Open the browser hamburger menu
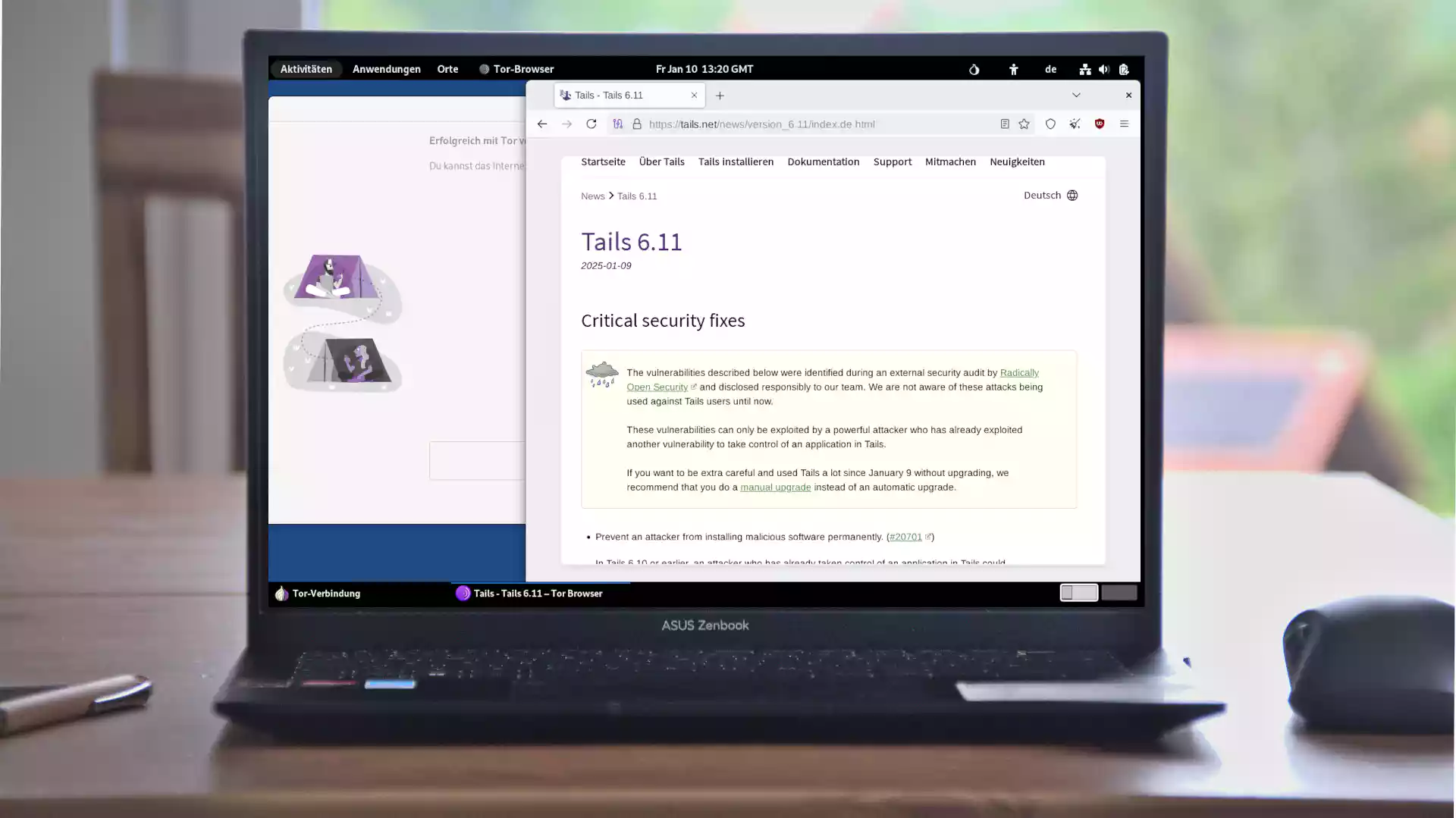This screenshot has width=1456, height=818. (x=1125, y=124)
